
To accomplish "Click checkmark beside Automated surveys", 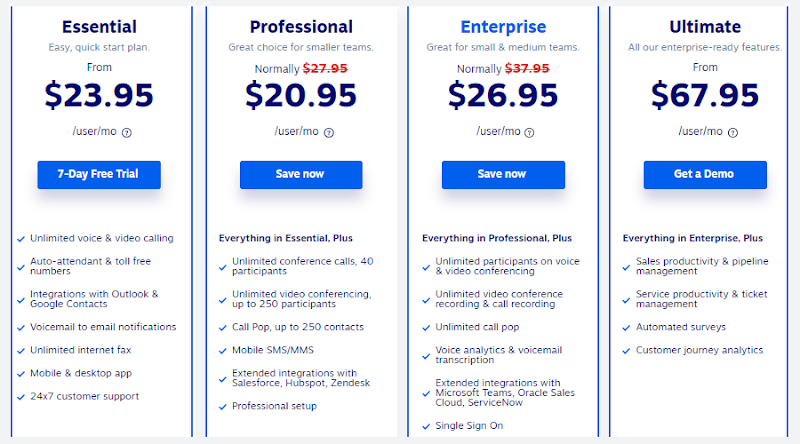I will pos(626,328).
